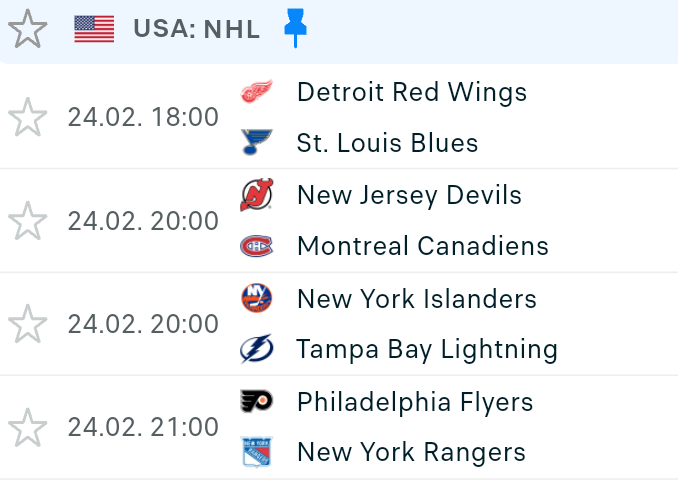Click the Detroit Red Wings logo

[256, 93]
